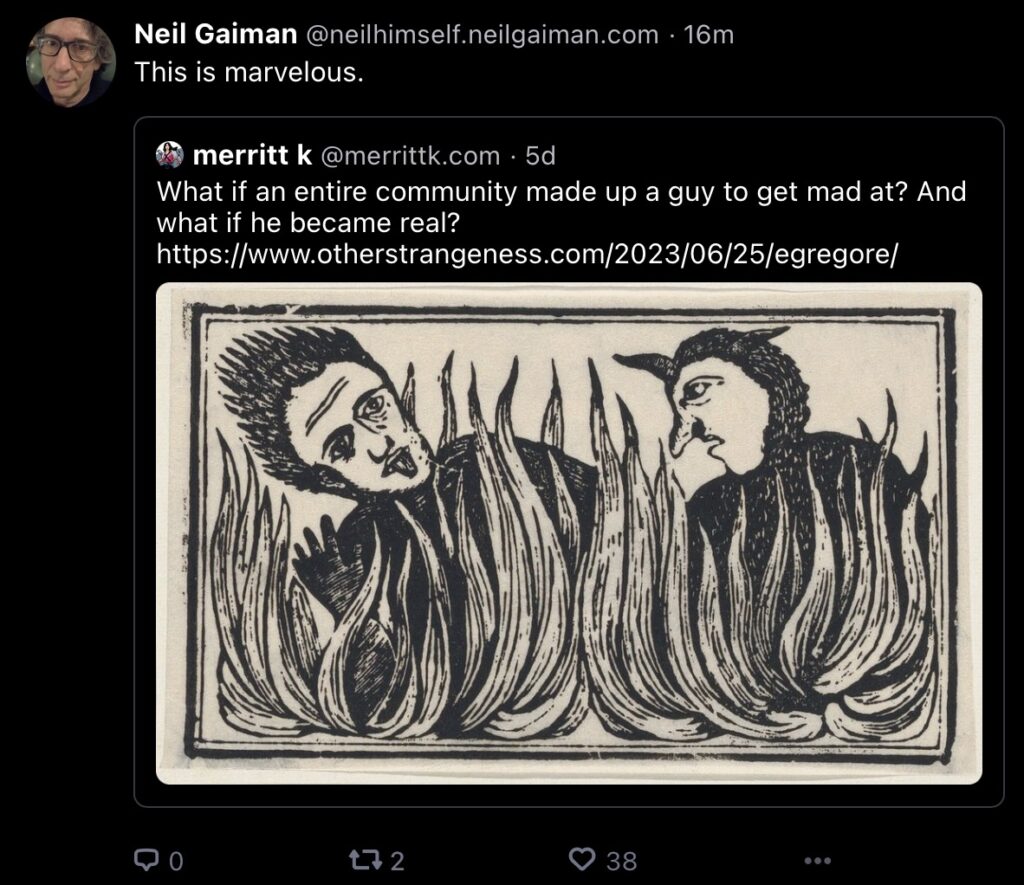Open the three-dot more options menu
This screenshot has height=885, width=1024.
pos(817,860)
